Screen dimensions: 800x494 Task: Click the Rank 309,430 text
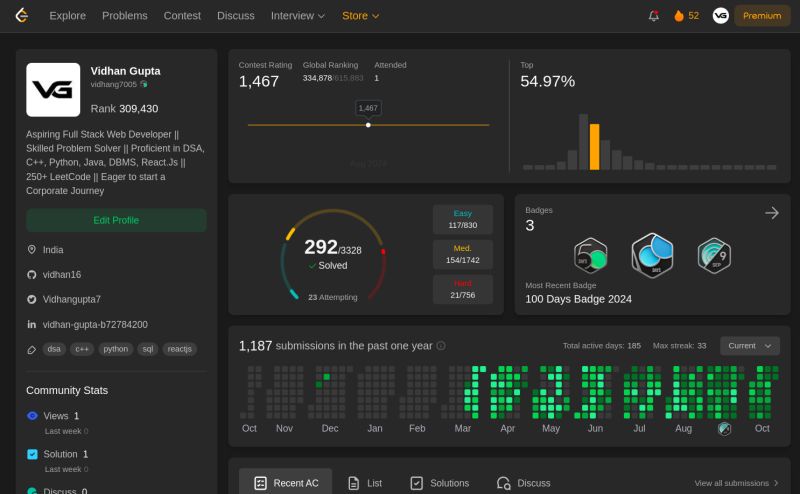click(x=124, y=109)
